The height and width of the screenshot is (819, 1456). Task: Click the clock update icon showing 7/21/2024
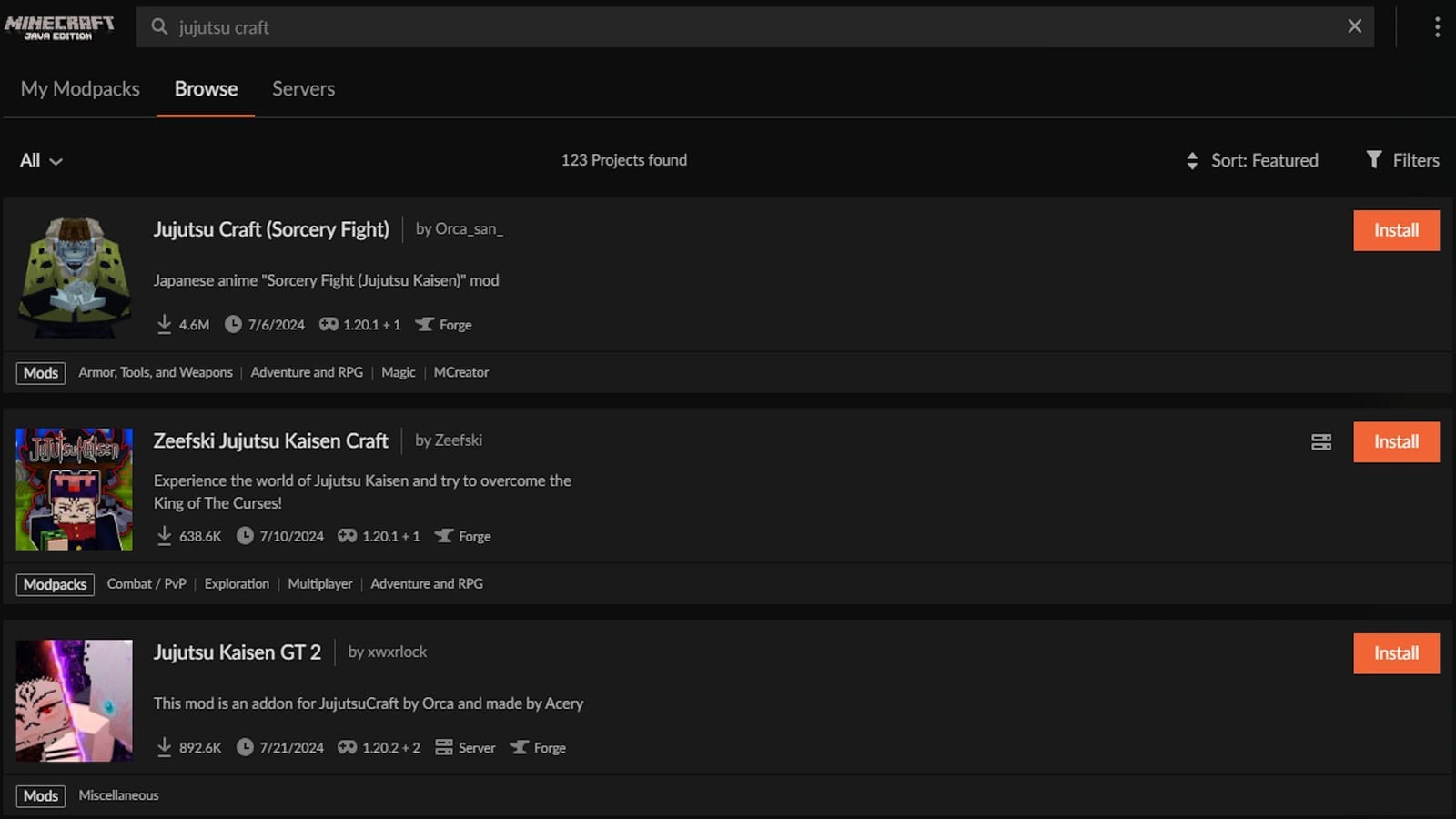244,747
